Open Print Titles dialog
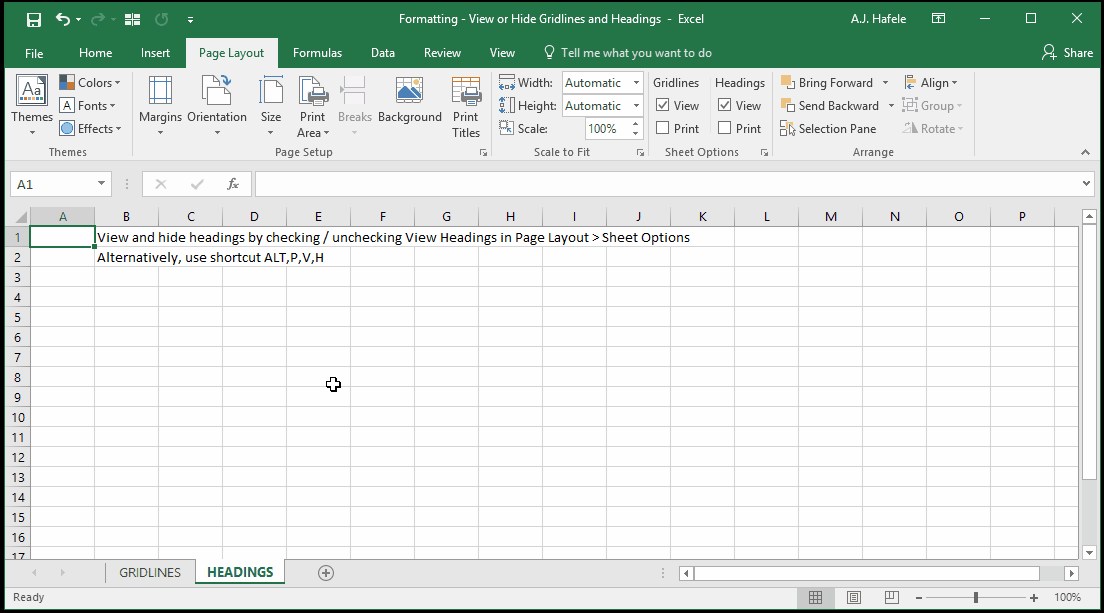This screenshot has height=613, width=1104. [x=466, y=106]
